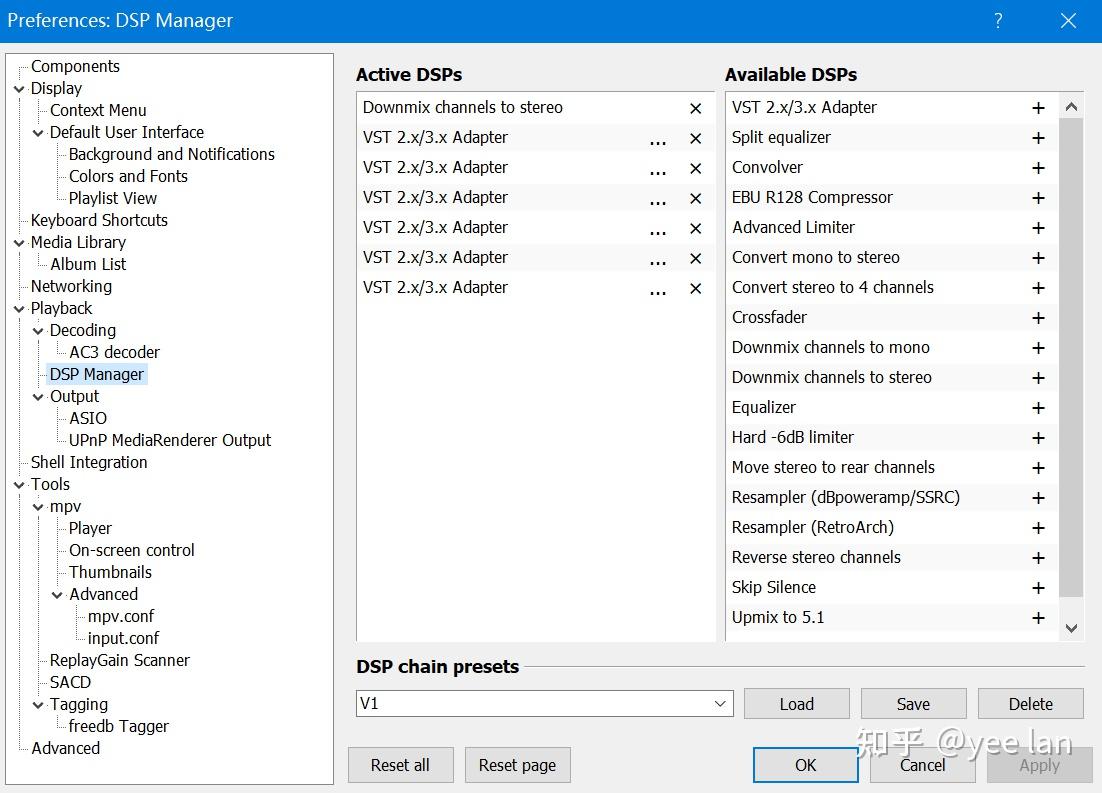Collapse the Playback tree node
Screen dimensions: 1102x793
pyautogui.click(x=19, y=309)
